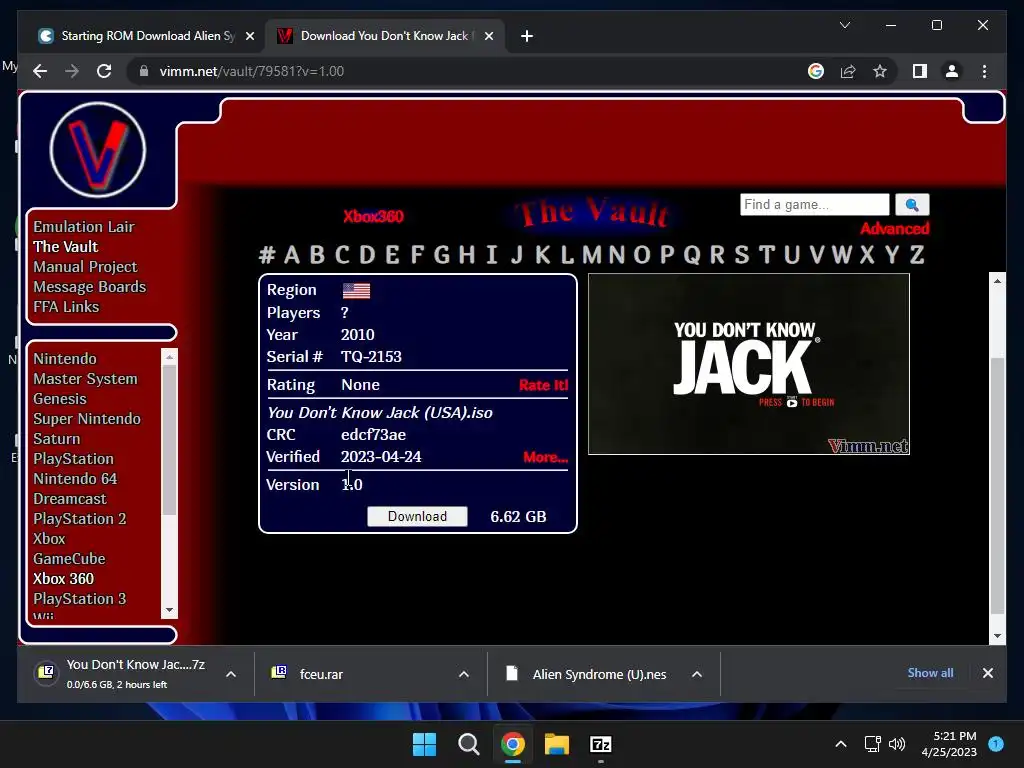Click Rate It! link
The width and height of the screenshot is (1024, 768).
pos(543,385)
